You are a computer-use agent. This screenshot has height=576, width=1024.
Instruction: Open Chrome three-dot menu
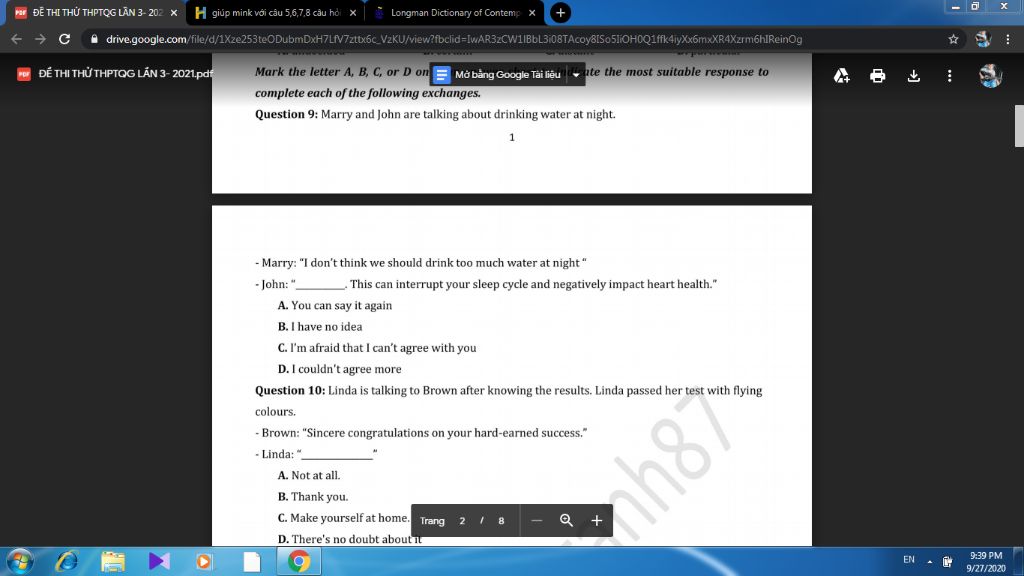(x=1008, y=39)
